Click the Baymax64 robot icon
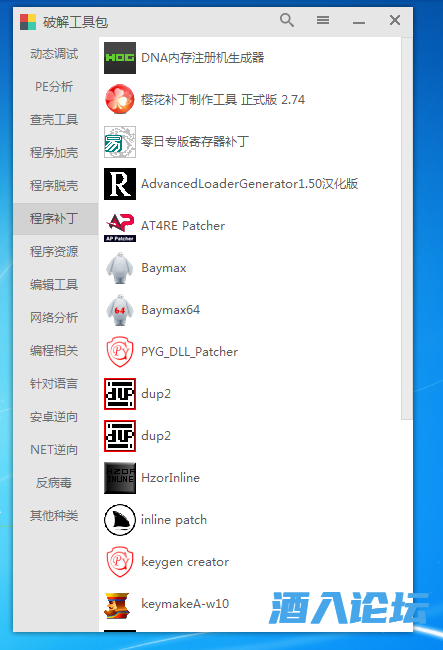Image resolution: width=443 pixels, height=650 pixels. point(120,310)
